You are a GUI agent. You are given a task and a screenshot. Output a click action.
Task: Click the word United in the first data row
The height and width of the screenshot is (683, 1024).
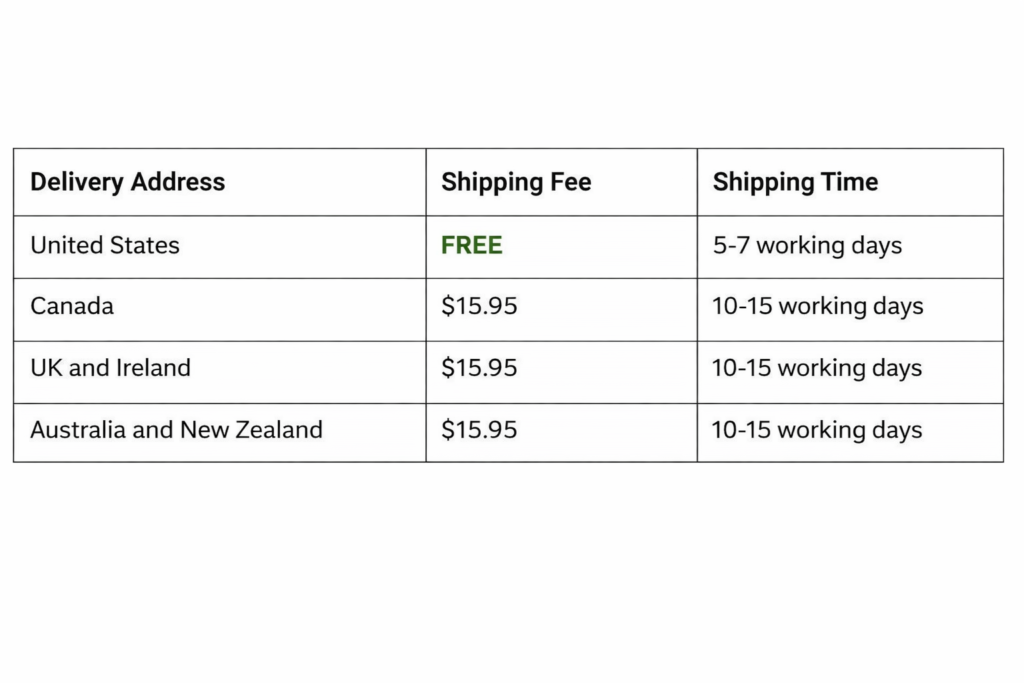63,245
